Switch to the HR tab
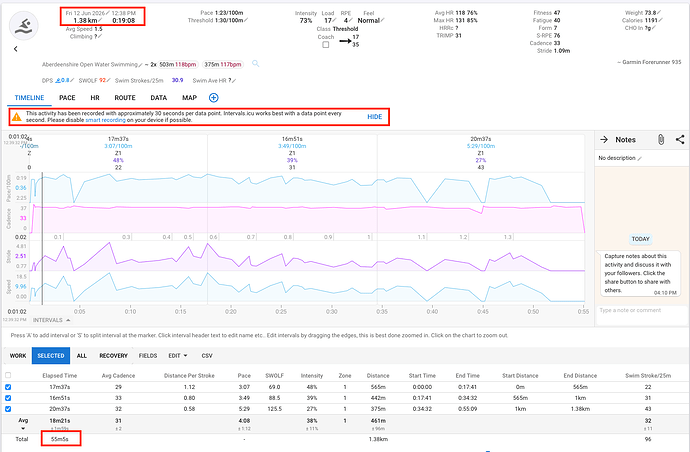The width and height of the screenshot is (690, 452). (x=95, y=98)
